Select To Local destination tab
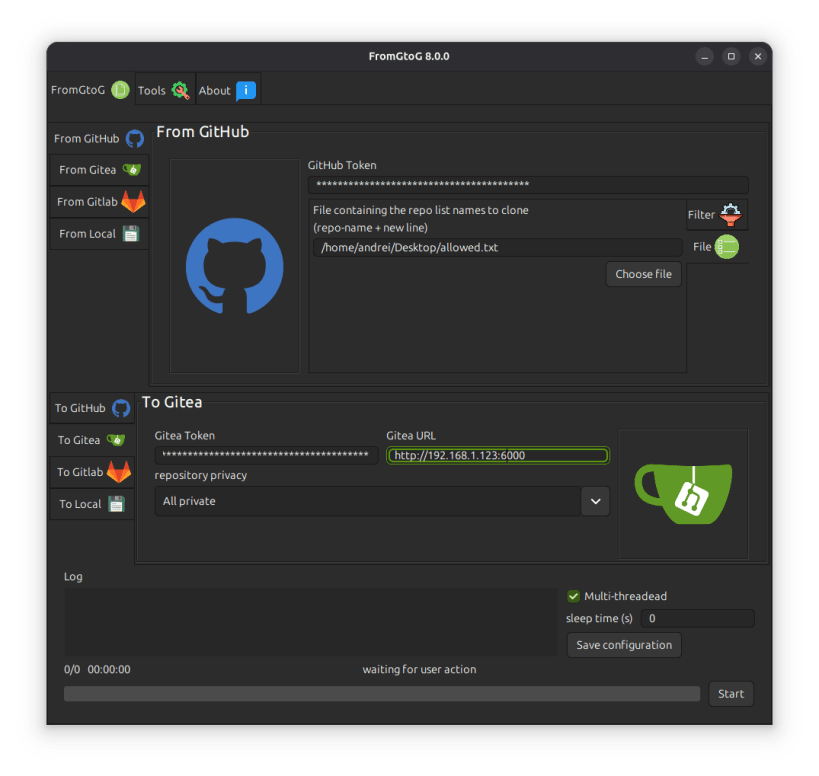The height and width of the screenshot is (776, 819). 92,503
